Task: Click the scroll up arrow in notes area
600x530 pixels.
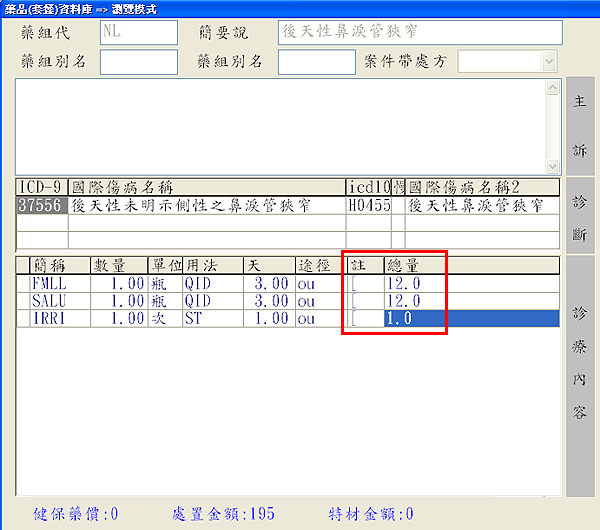Action: (553, 88)
